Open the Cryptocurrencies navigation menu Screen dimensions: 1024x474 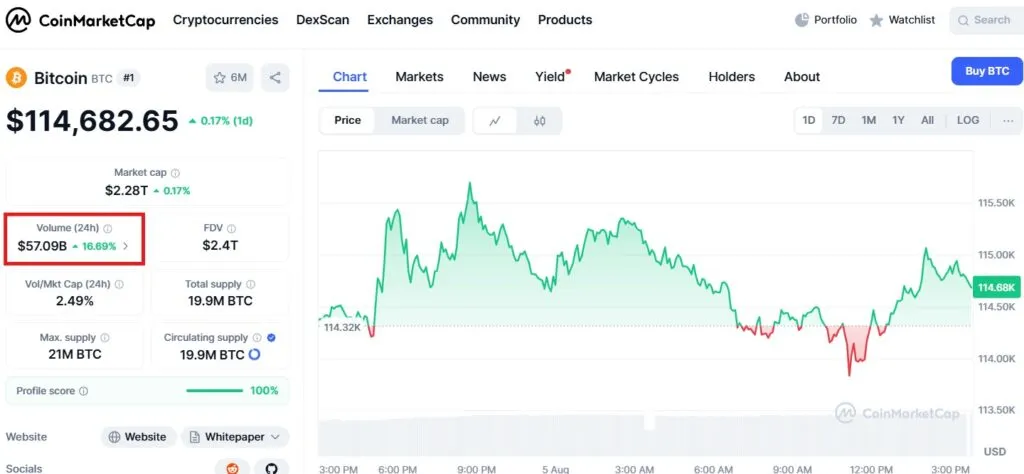coord(225,20)
